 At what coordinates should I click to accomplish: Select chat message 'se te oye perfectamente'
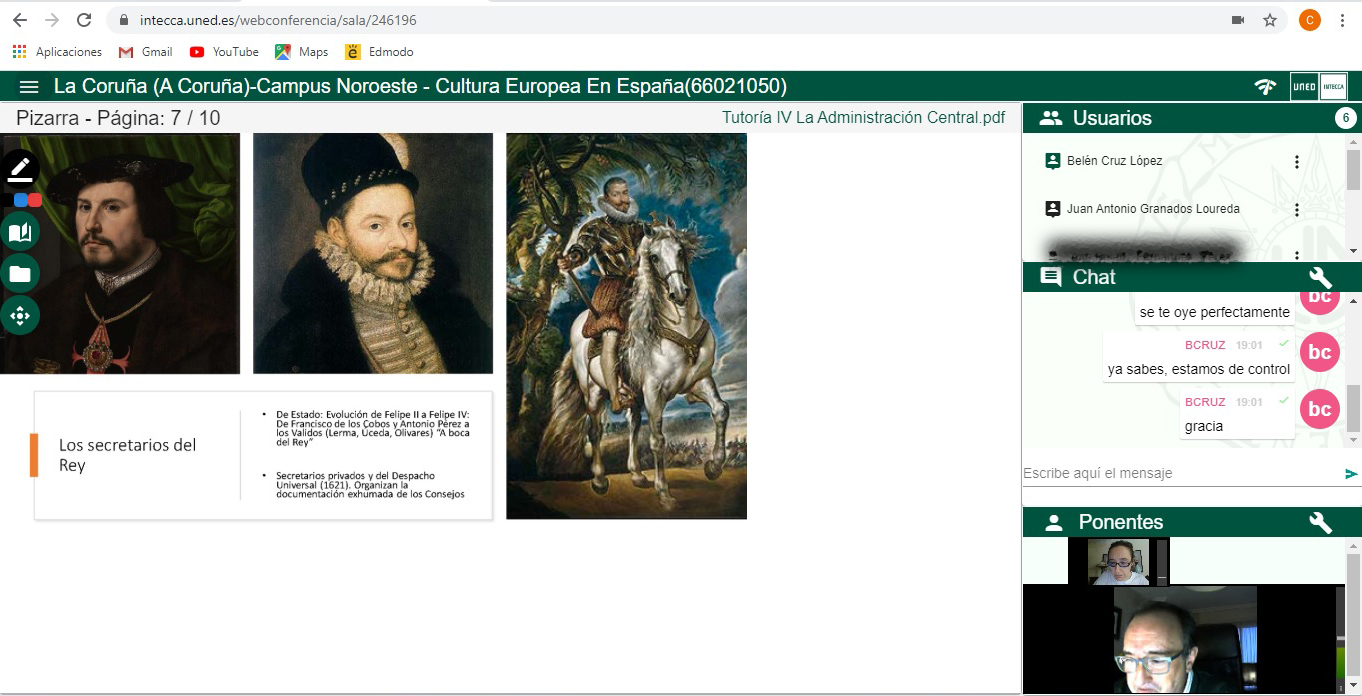[x=1215, y=312]
